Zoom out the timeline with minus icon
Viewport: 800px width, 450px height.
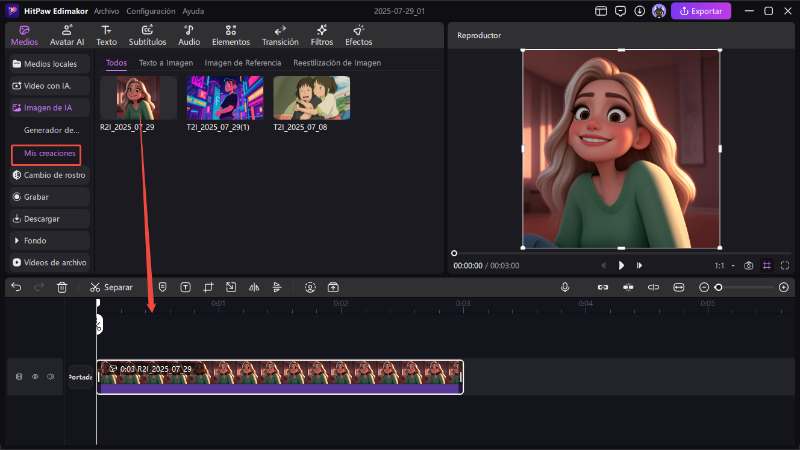click(x=704, y=287)
